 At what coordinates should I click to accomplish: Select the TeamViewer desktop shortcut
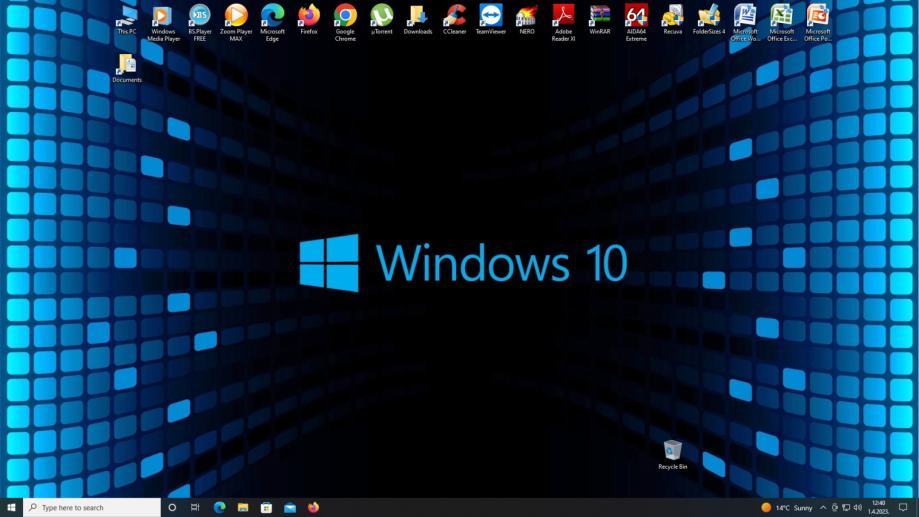(491, 20)
